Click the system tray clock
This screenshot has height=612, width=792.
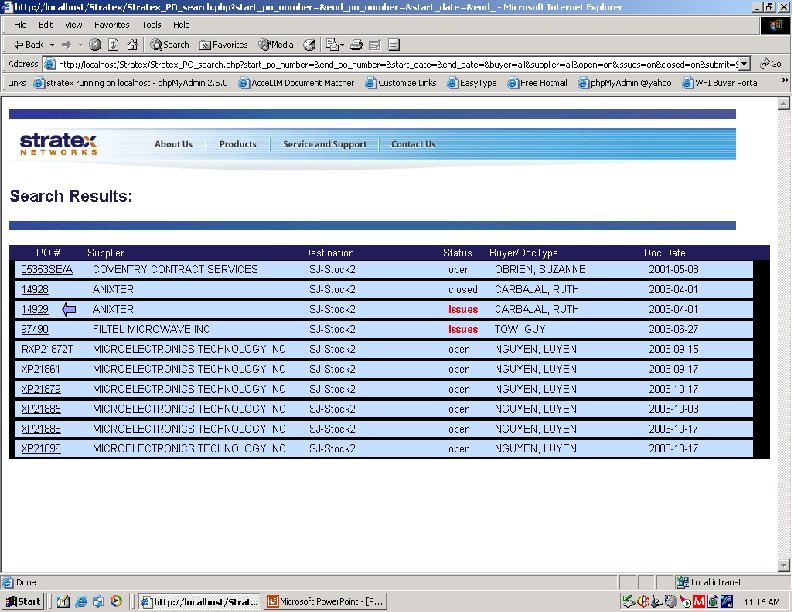tap(760, 602)
